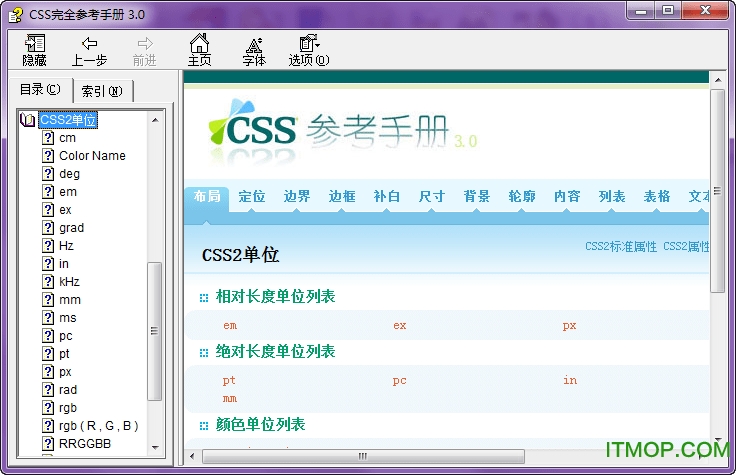
Task: Open the 轮廓 navigation tab
Action: pyautogui.click(x=522, y=196)
